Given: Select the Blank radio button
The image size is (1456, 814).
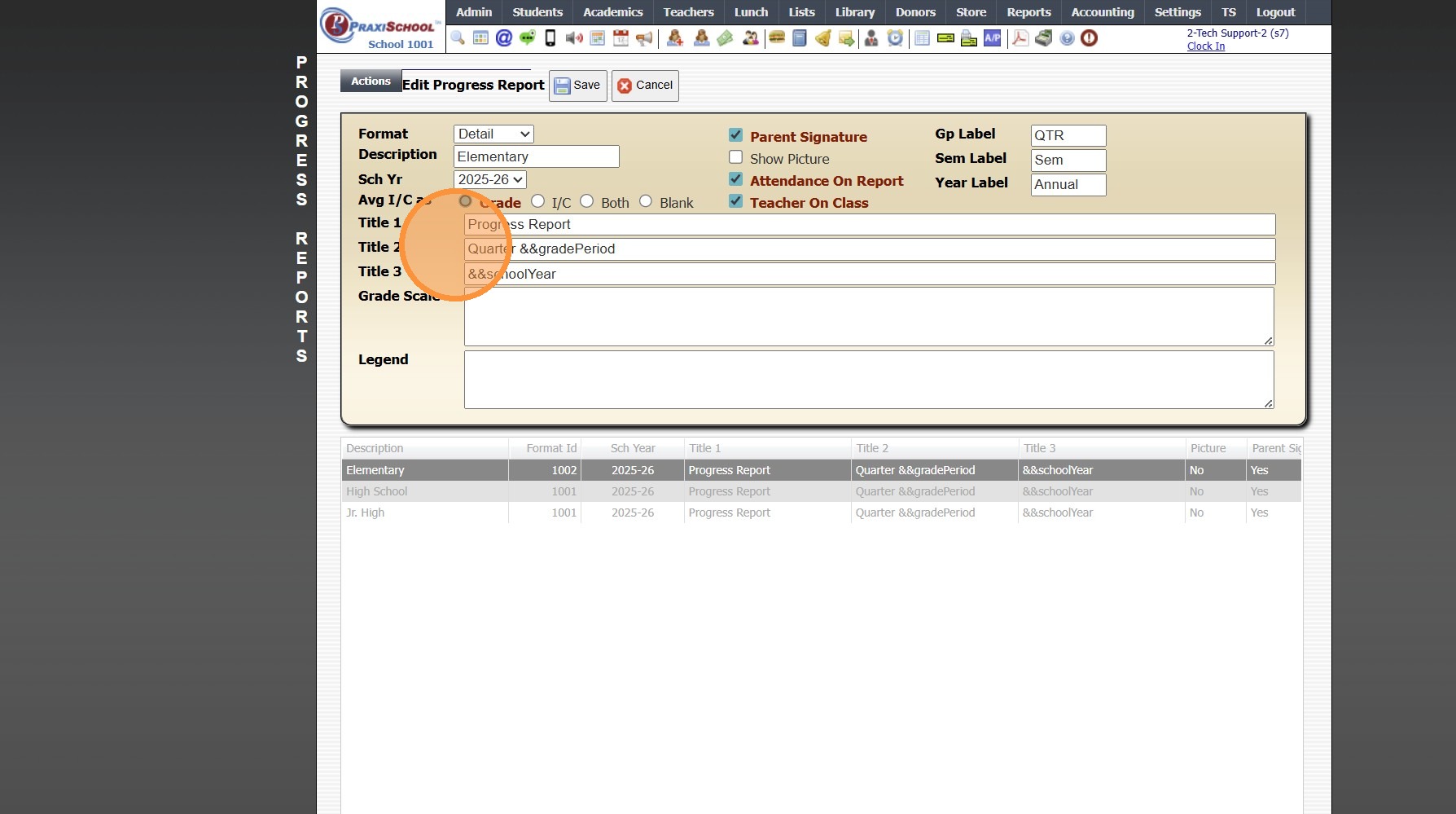Looking at the screenshot, I should click(646, 201).
